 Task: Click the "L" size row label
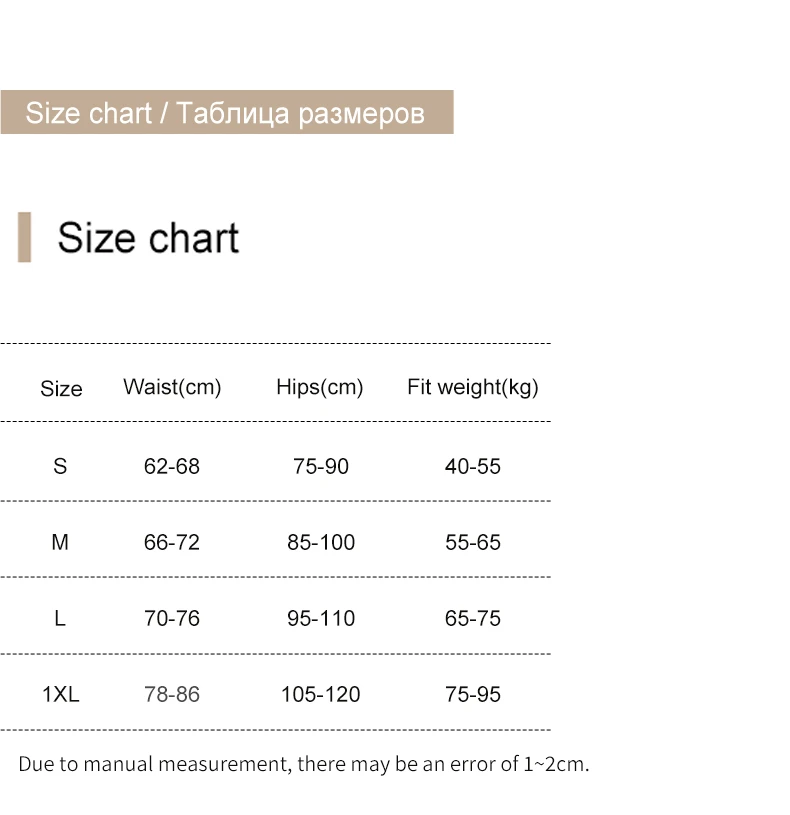coord(60,618)
